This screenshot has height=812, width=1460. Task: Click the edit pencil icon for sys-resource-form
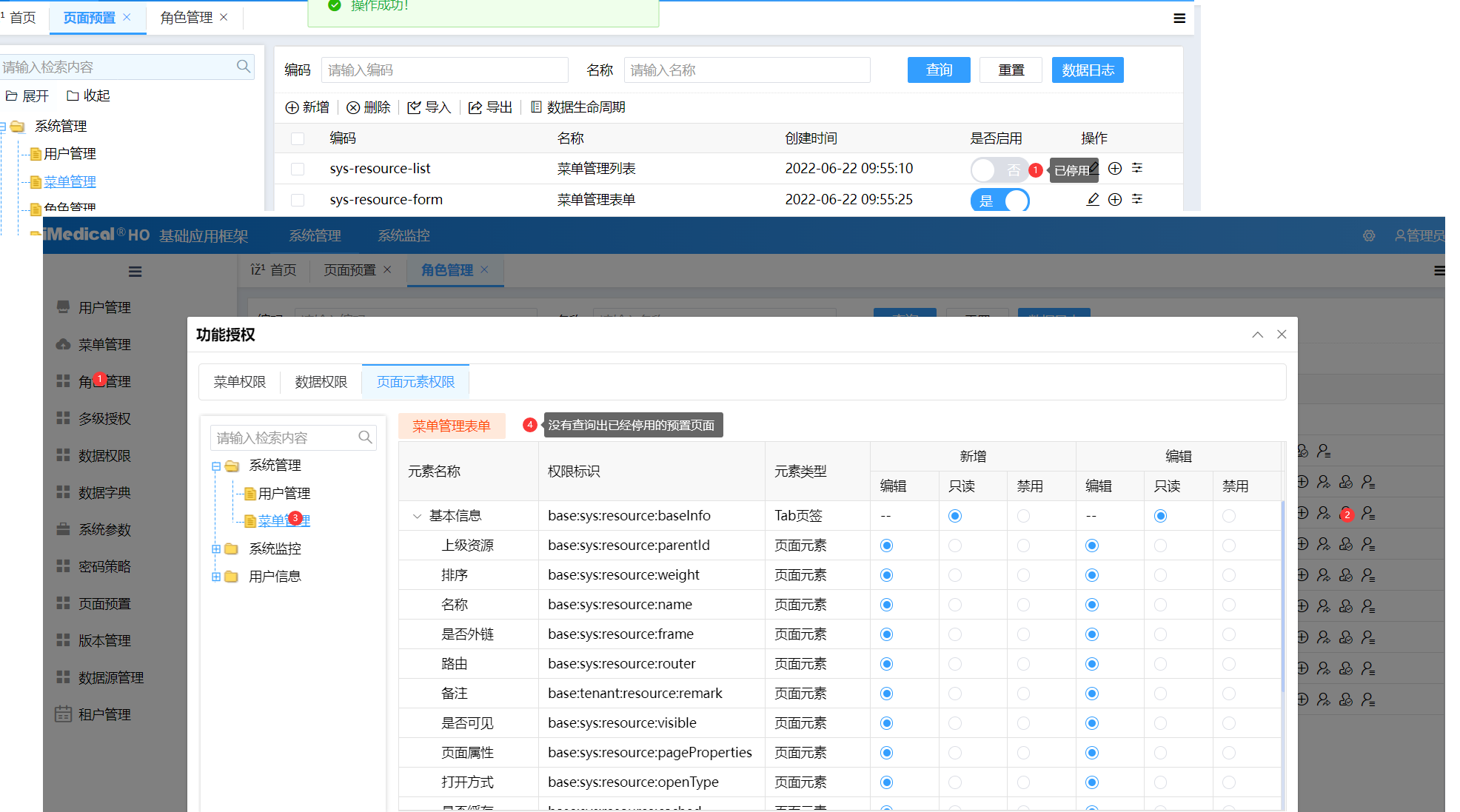tap(1092, 199)
